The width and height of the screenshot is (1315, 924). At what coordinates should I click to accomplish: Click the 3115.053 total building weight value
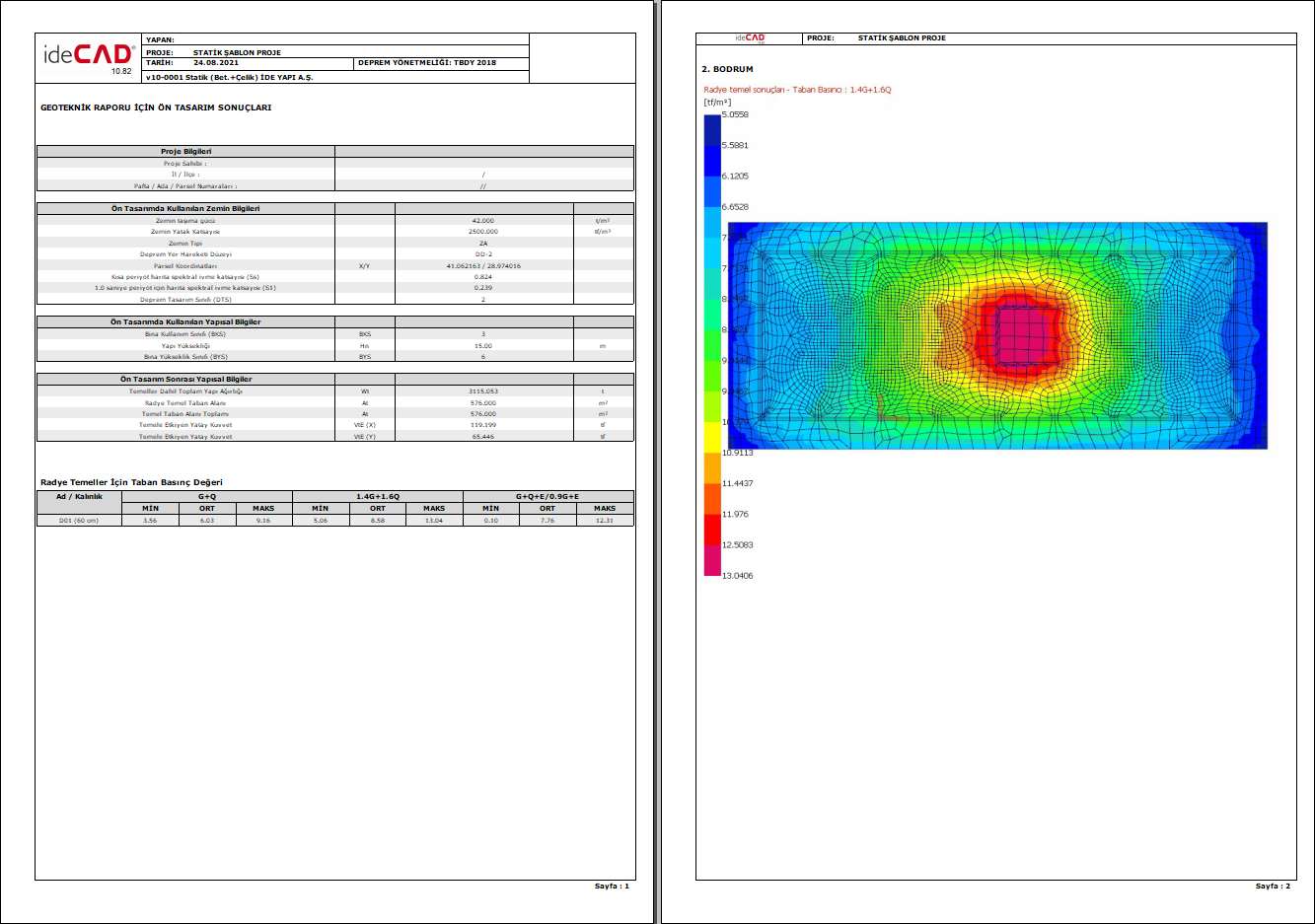(x=483, y=391)
